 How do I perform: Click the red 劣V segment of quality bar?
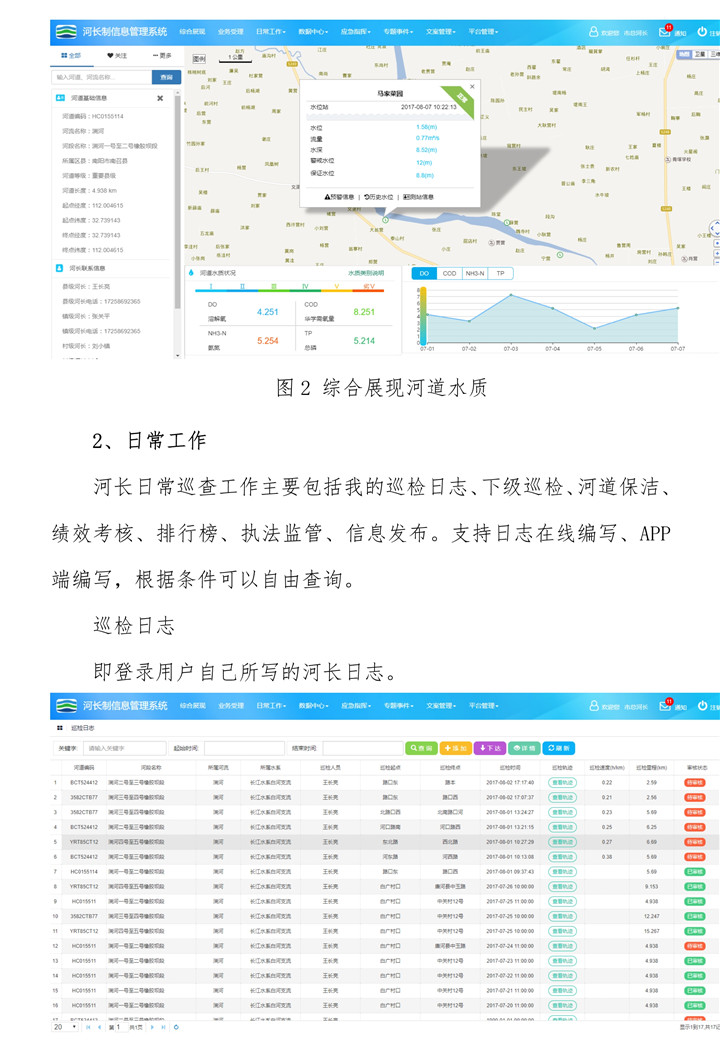(368, 289)
